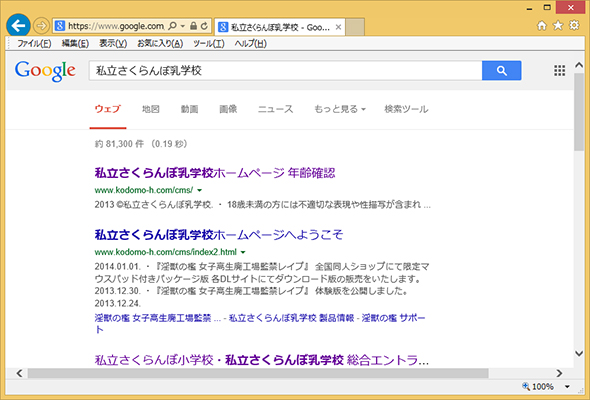
Task: Click inside the Google search query field
Action: [x=285, y=70]
